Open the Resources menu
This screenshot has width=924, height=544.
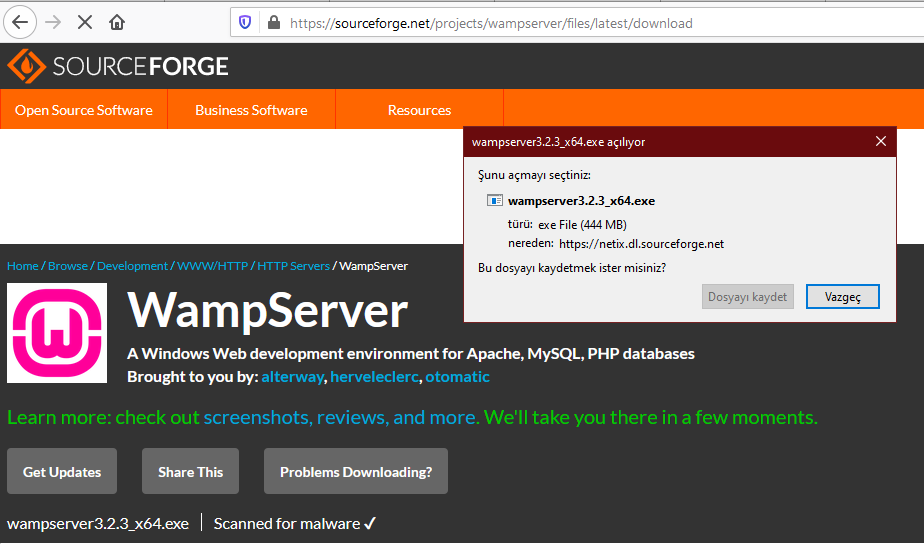click(419, 110)
